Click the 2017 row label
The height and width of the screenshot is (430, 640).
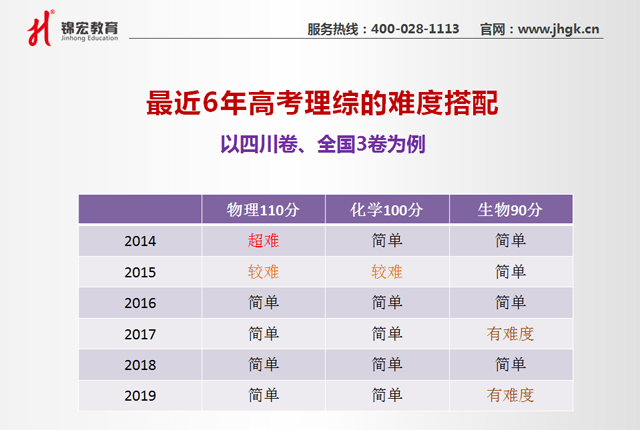pos(141,334)
